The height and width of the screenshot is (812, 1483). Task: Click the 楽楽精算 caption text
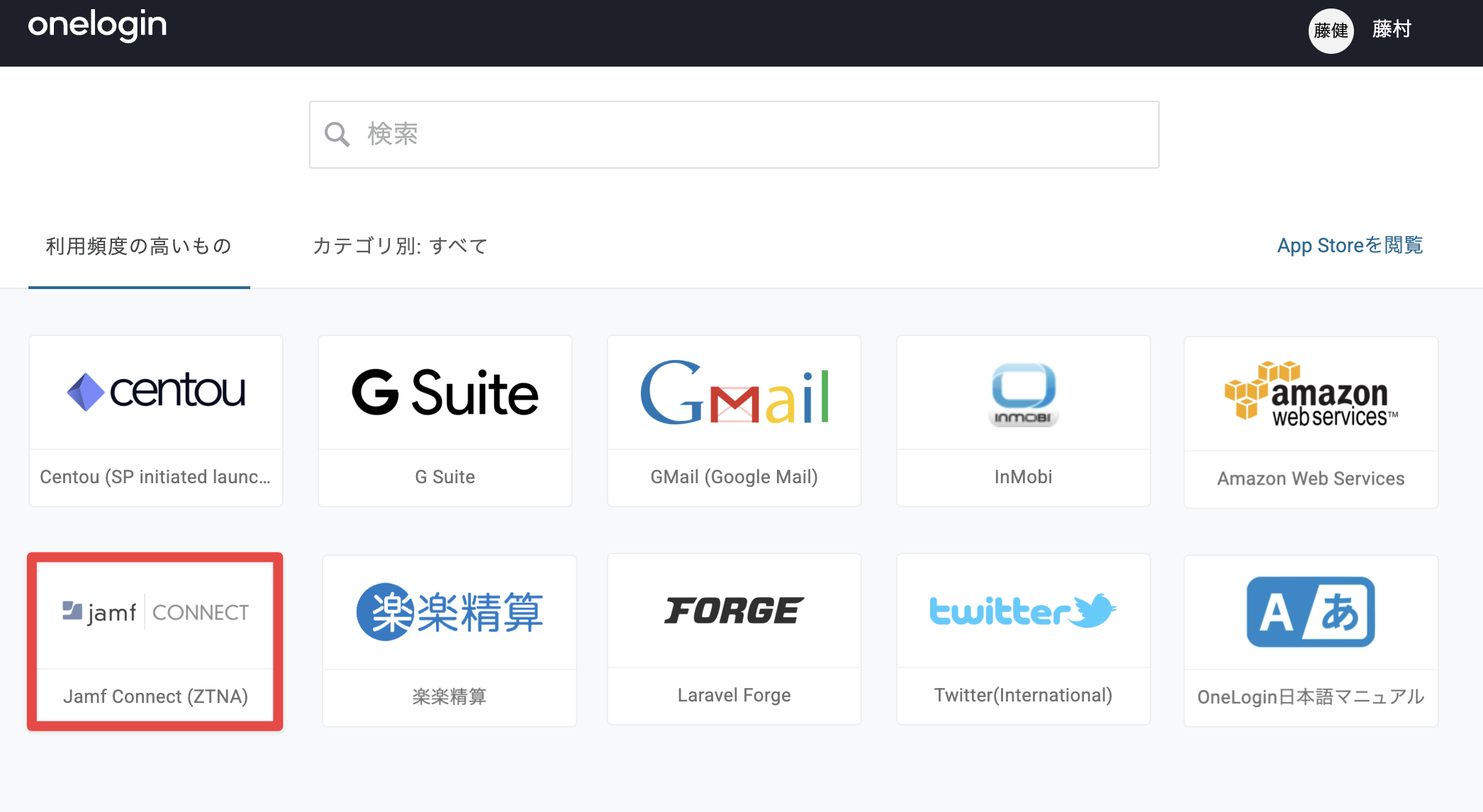click(x=449, y=697)
